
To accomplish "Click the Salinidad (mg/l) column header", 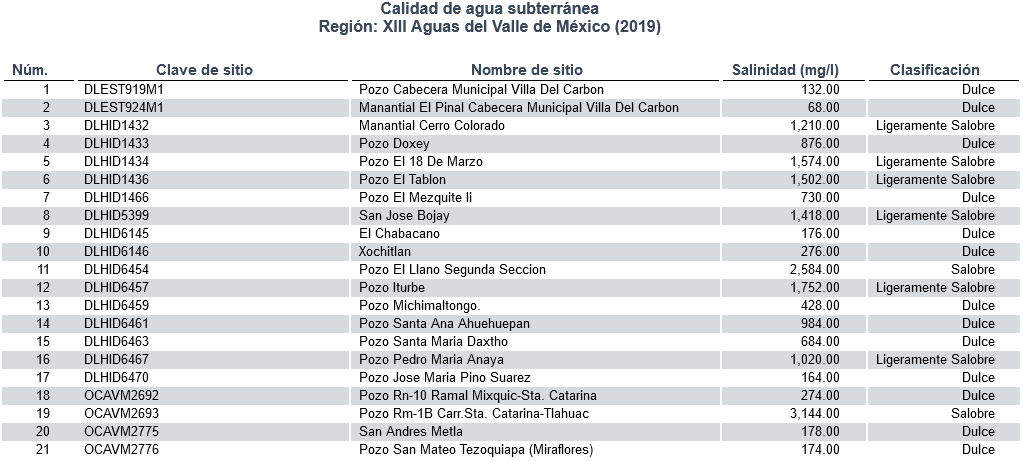I will 785,70.
